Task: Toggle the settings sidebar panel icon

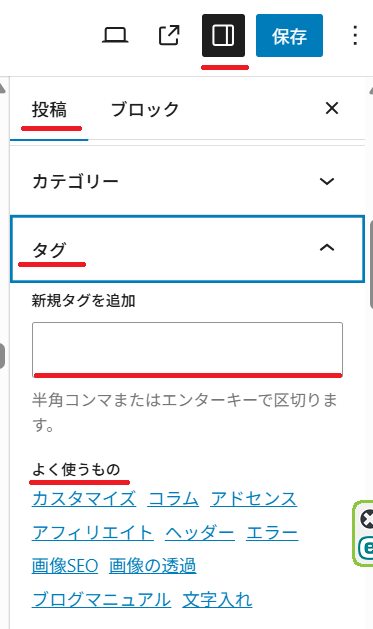Action: (223, 35)
